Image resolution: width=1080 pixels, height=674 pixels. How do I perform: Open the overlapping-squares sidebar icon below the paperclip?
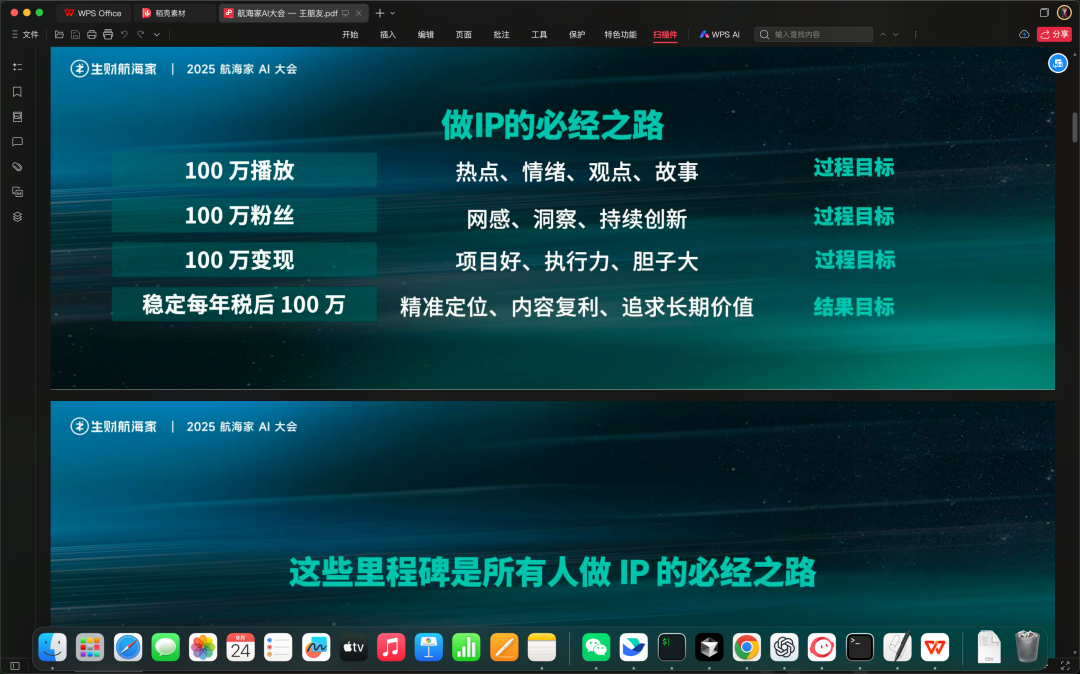coord(17,192)
